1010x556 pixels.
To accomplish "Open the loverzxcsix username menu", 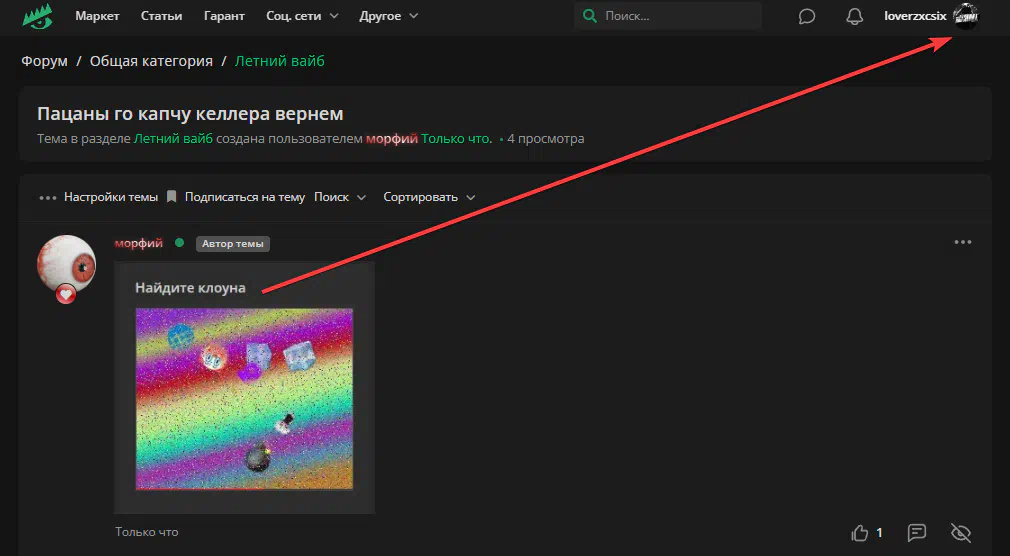I will 915,16.
